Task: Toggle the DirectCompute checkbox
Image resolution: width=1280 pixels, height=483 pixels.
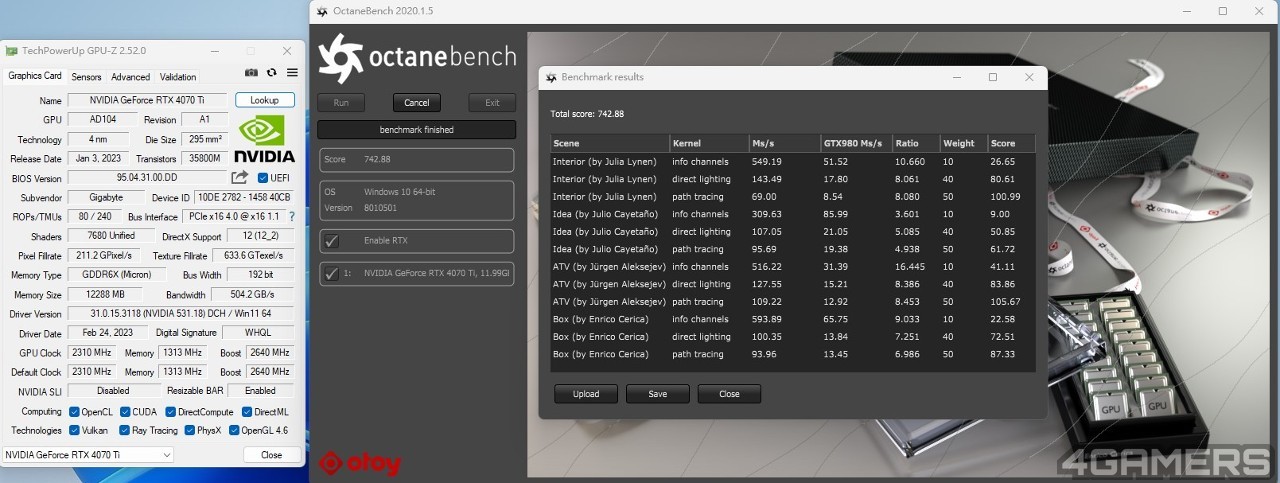Action: 170,412
